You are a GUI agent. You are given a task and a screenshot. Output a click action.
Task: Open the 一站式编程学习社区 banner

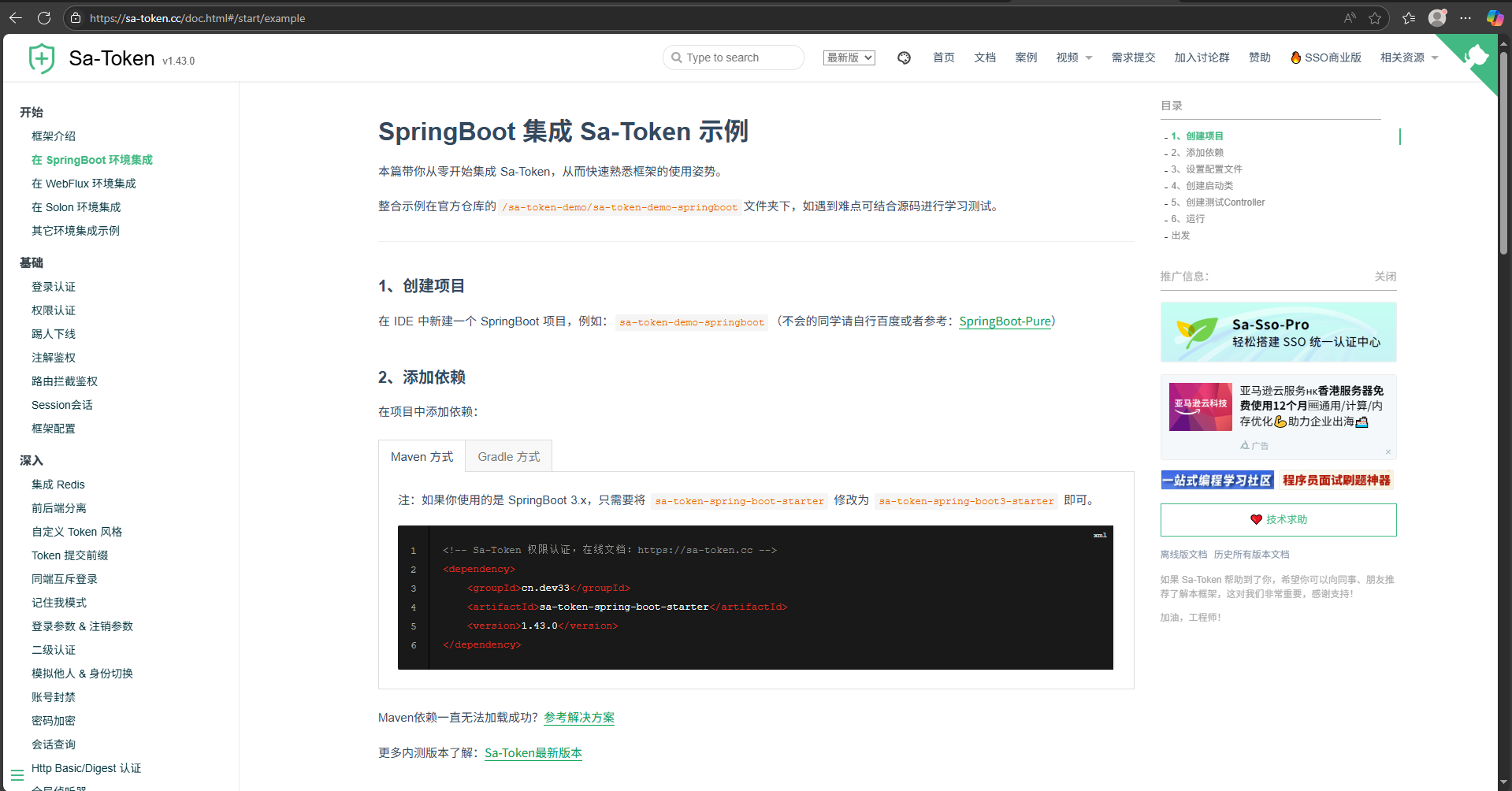point(1217,480)
